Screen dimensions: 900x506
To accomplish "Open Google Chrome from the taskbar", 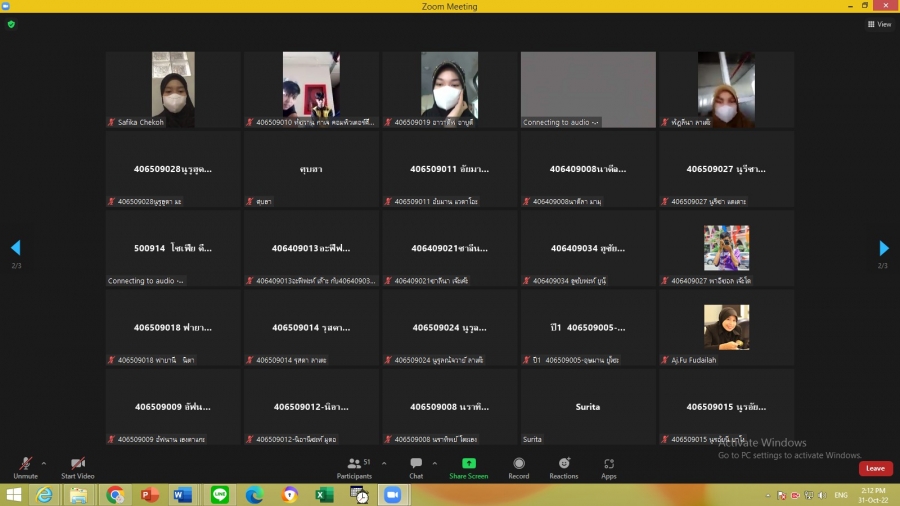I will 115,495.
